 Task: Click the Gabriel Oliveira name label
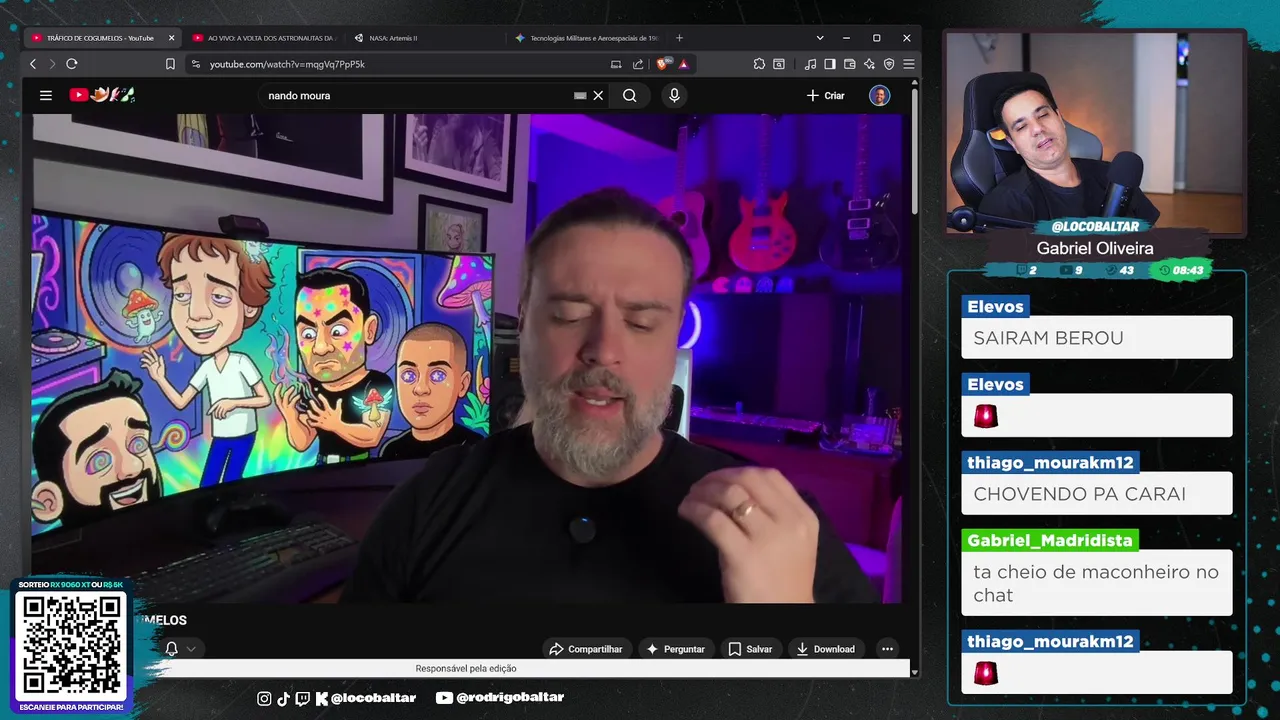pyautogui.click(x=1095, y=248)
